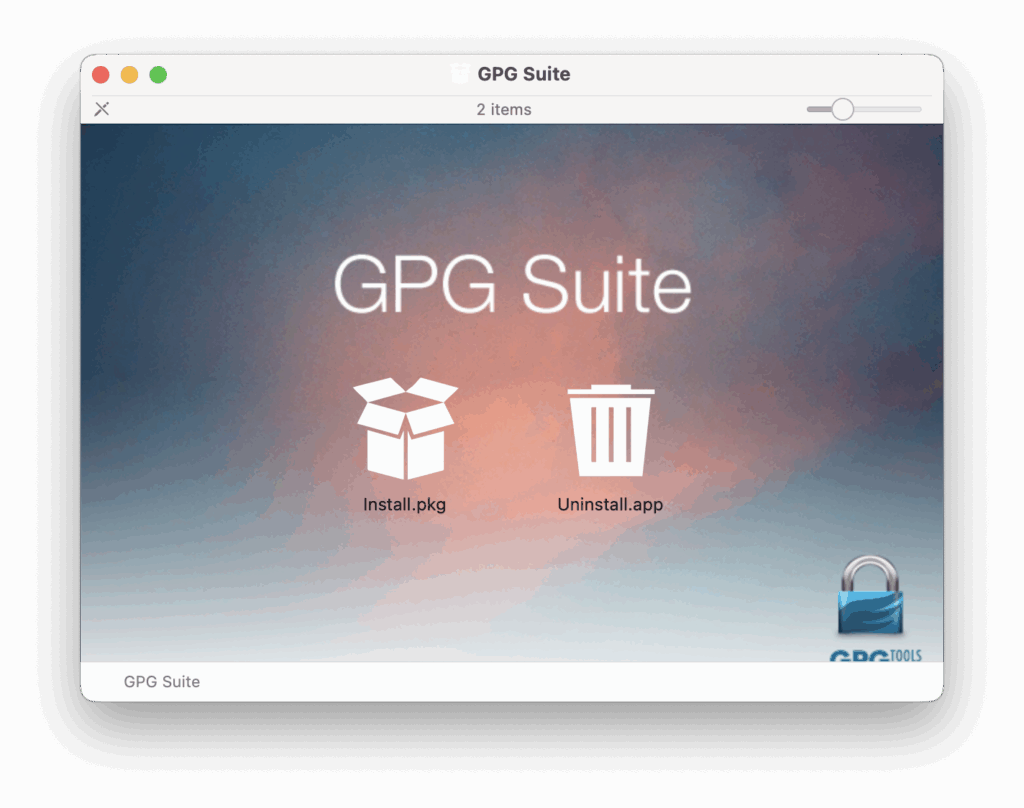Click the GPG Suite window title text
Image resolution: width=1024 pixels, height=808 pixels.
tap(524, 74)
